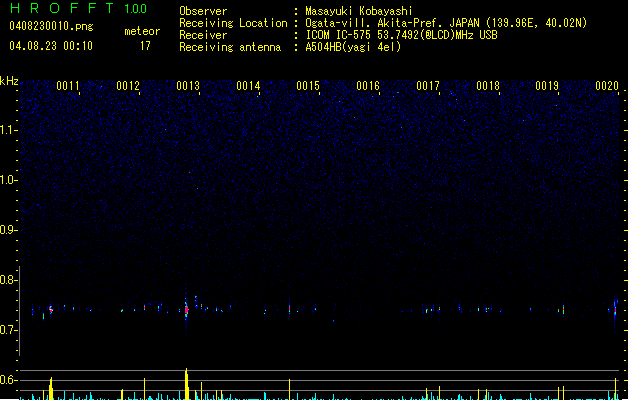Click the tallest yellow power spike at 0013
The image size is (629, 400).
point(187,384)
